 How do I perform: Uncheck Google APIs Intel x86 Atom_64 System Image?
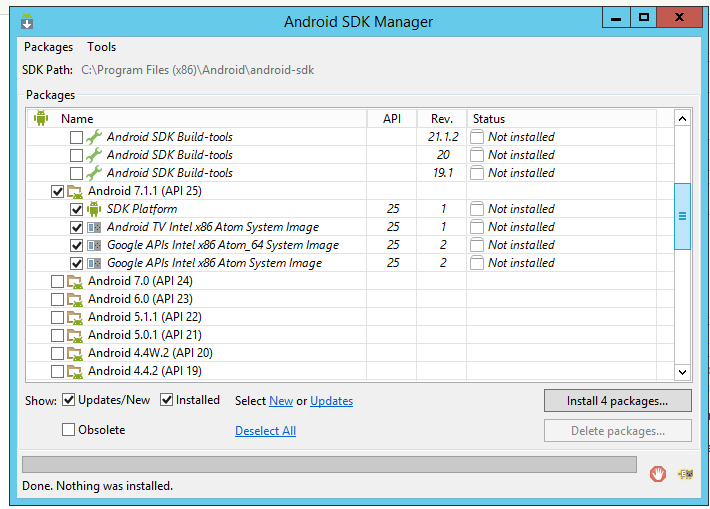[77, 245]
